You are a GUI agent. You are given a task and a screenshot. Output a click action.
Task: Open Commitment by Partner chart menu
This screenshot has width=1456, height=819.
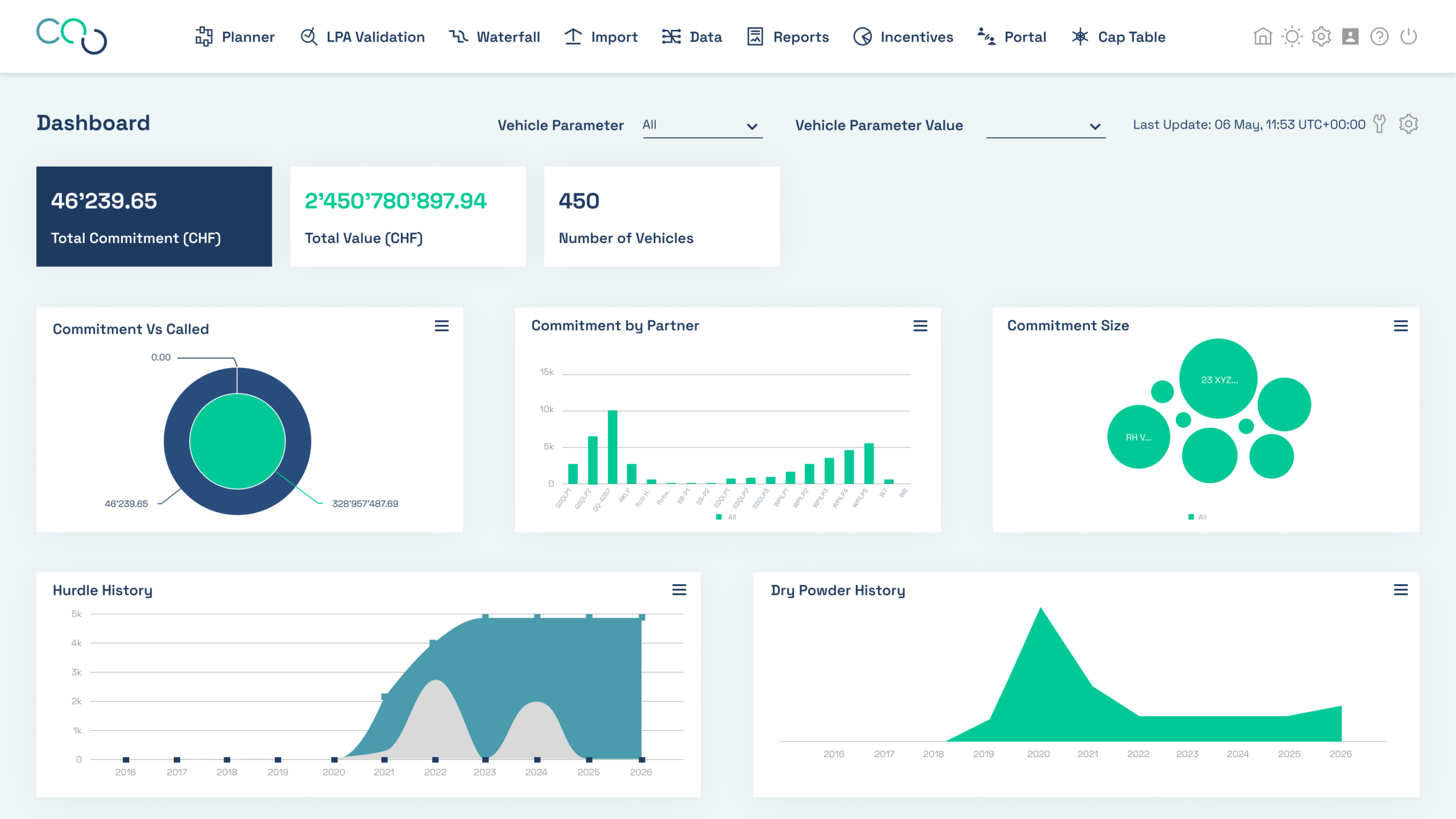pyautogui.click(x=920, y=326)
